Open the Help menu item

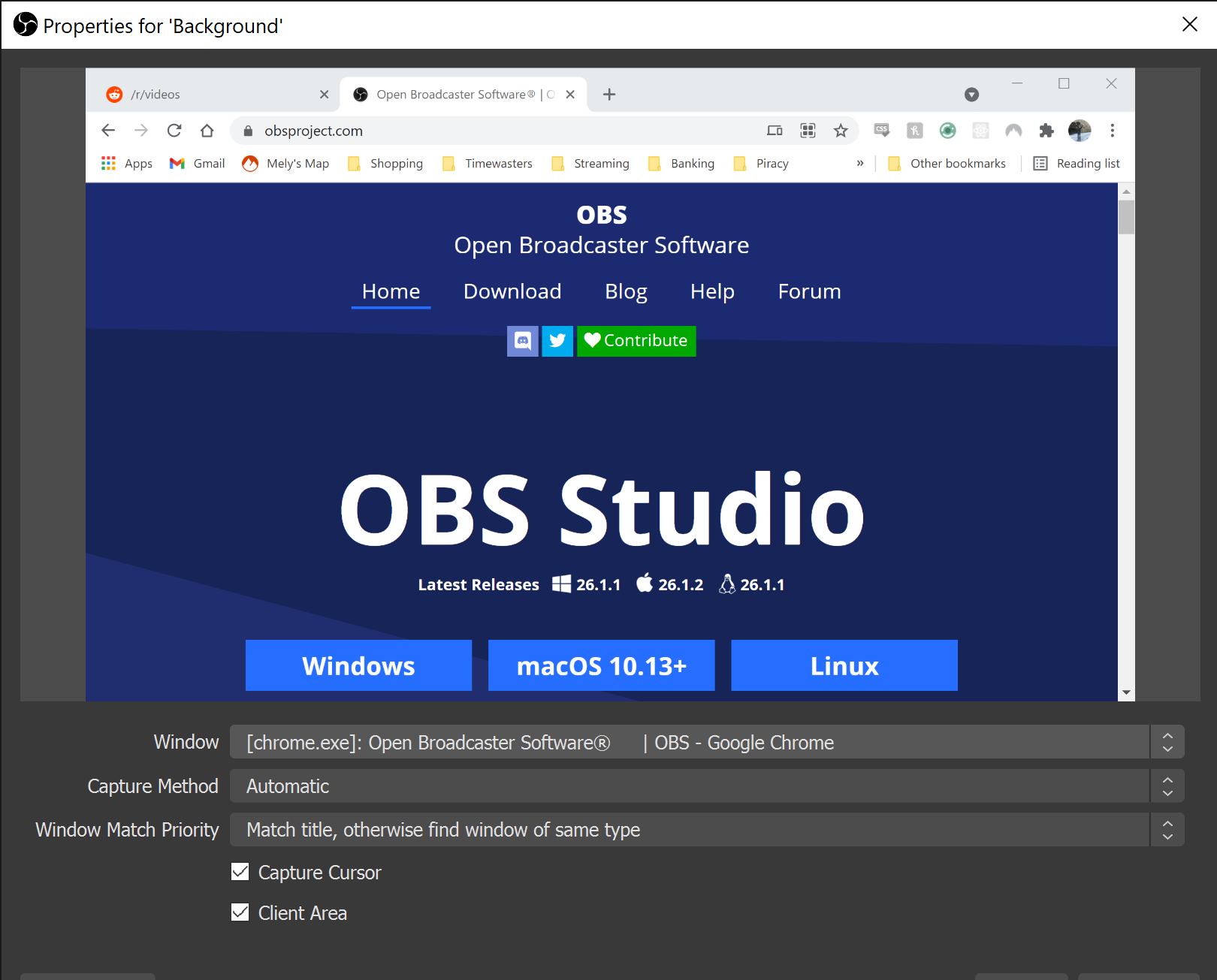tap(712, 291)
